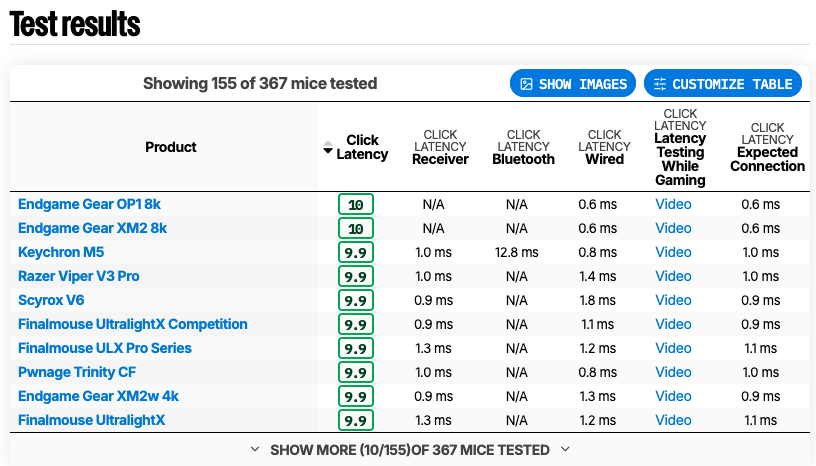This screenshot has height=466, width=816.
Task: Select Pwnage Trinity CF wired 0.8 ms
Action: coord(597,372)
